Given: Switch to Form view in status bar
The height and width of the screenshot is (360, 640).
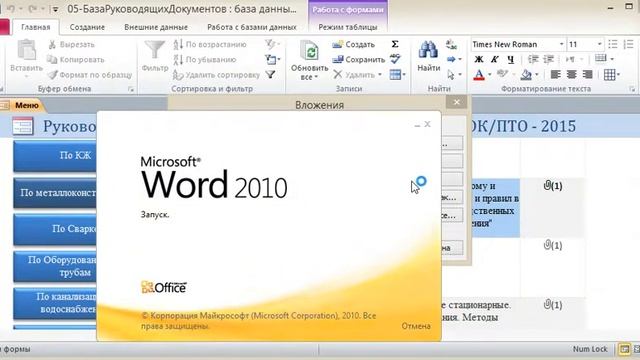Looking at the screenshot, I should (624, 349).
